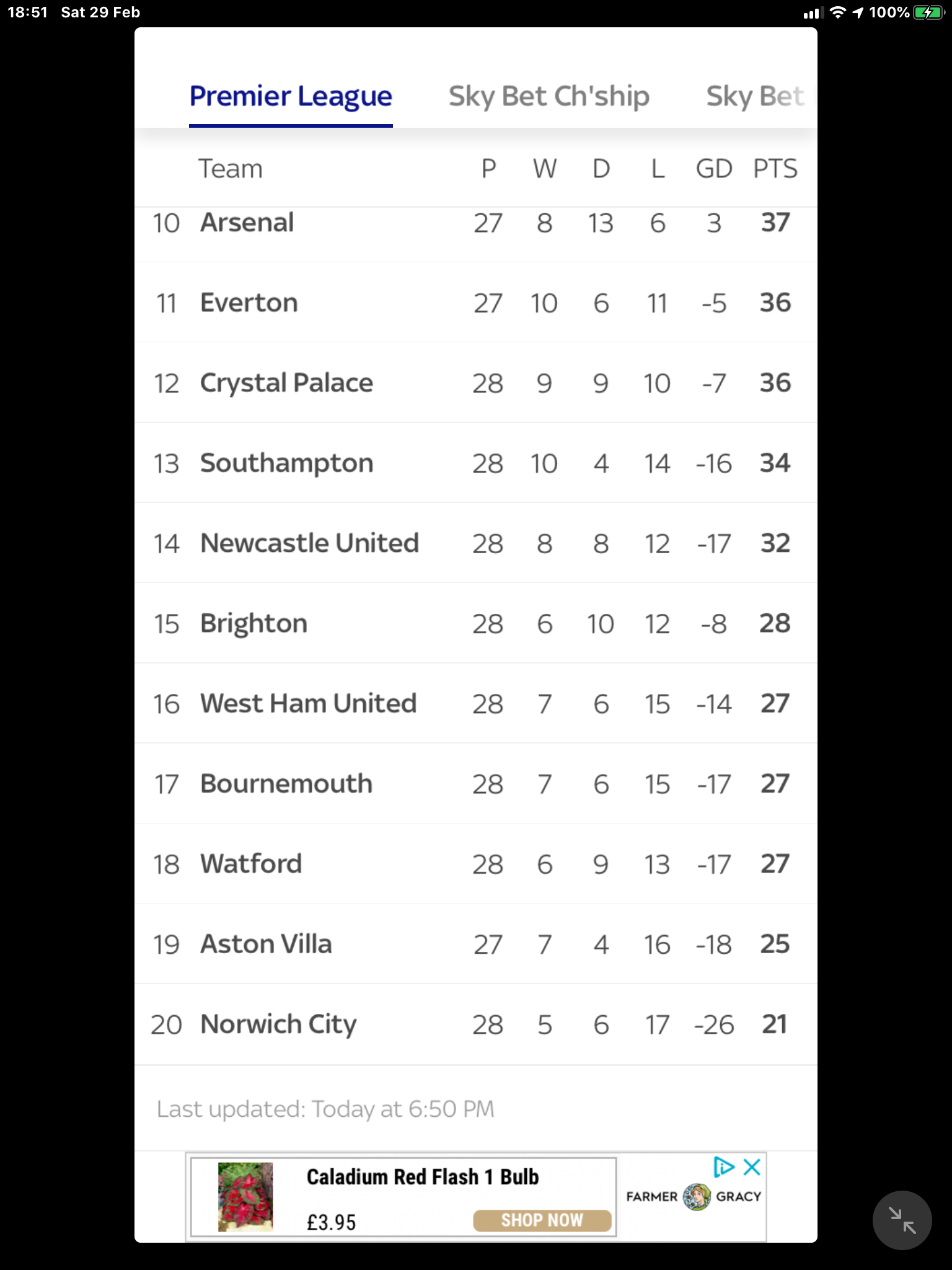Open Brighton team entry
Screen dimensions: 952x1270
pyautogui.click(x=476, y=623)
